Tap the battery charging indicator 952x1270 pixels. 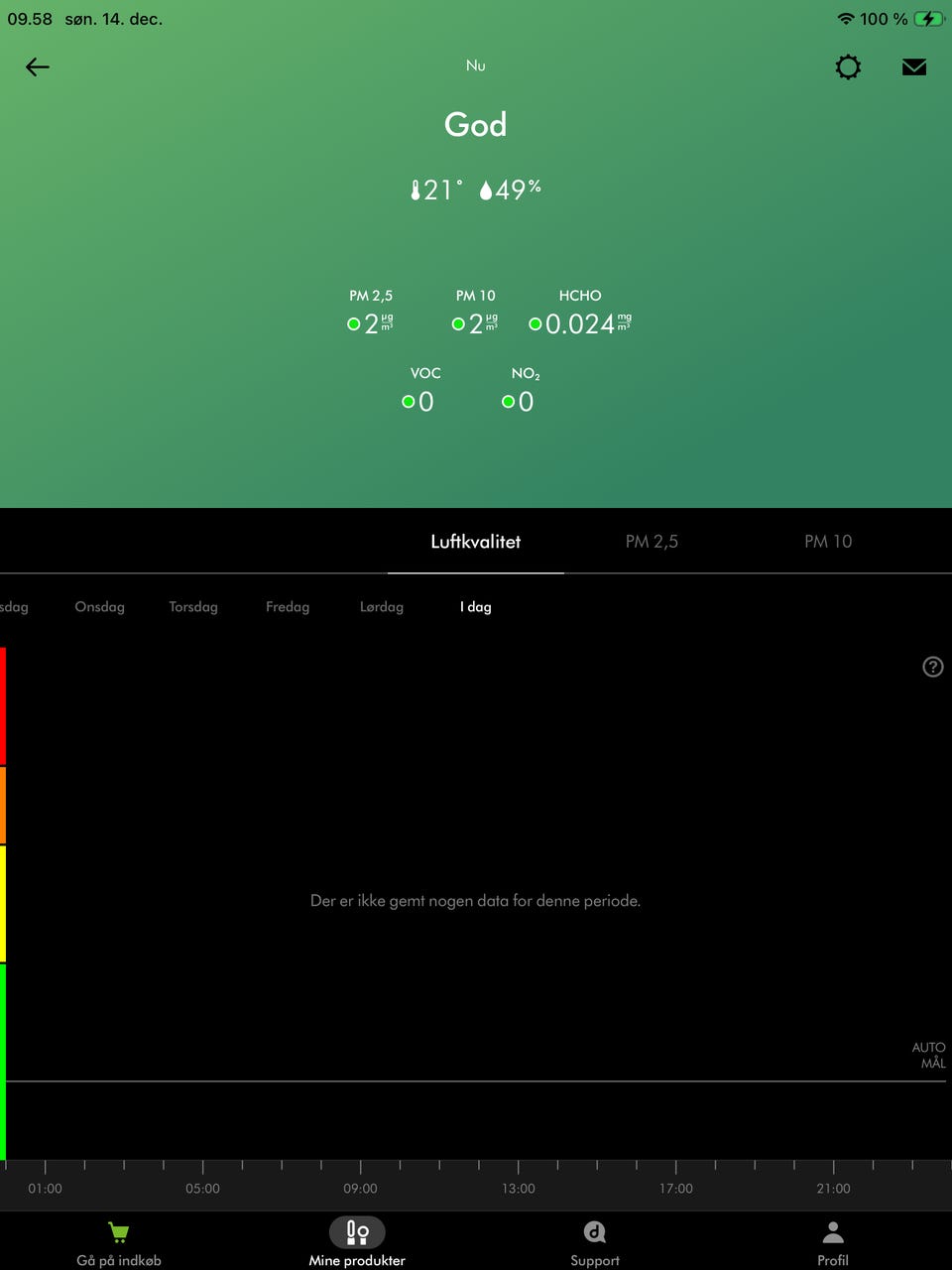(929, 19)
